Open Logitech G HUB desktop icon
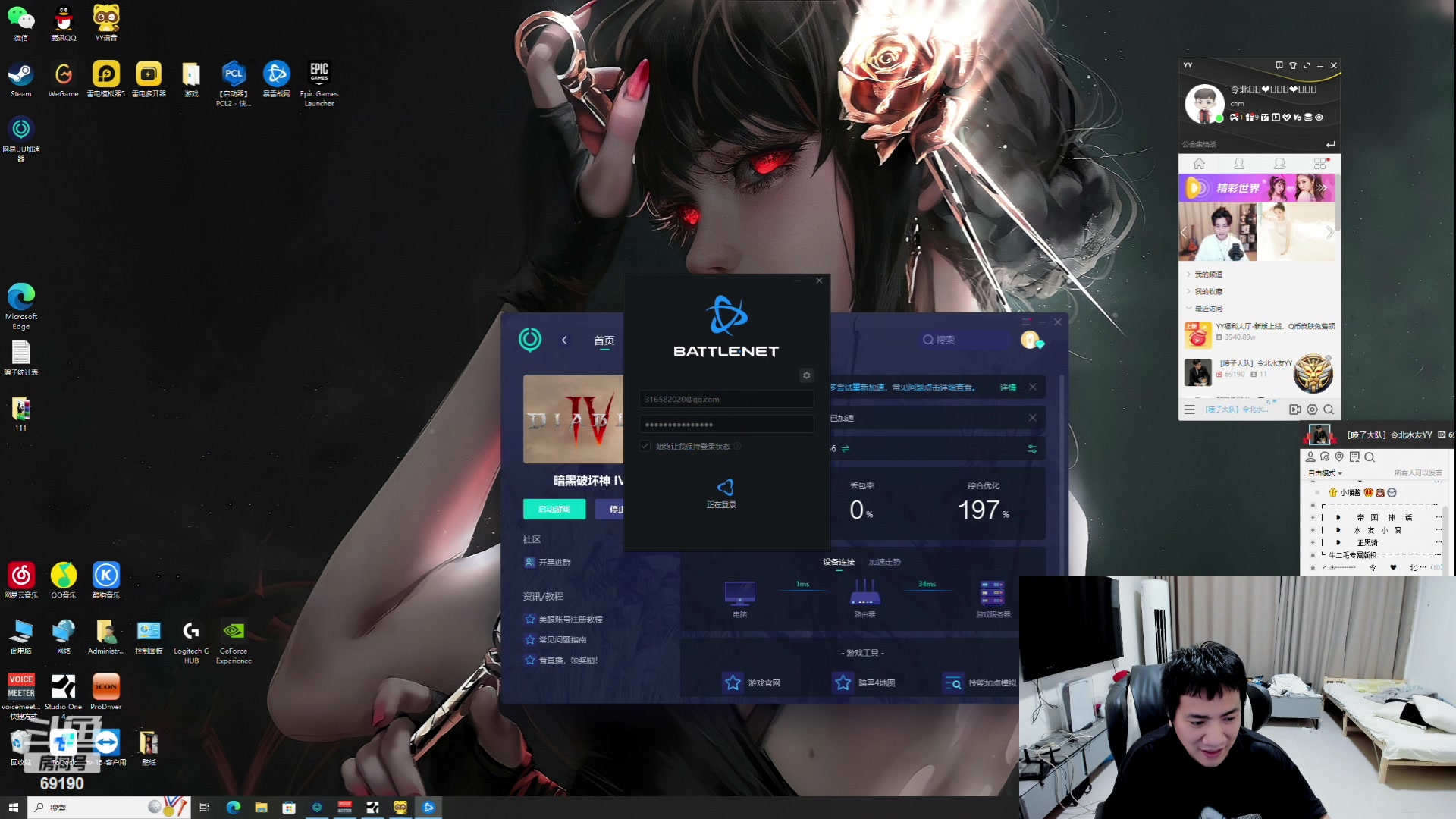The image size is (1456, 819). point(191,642)
